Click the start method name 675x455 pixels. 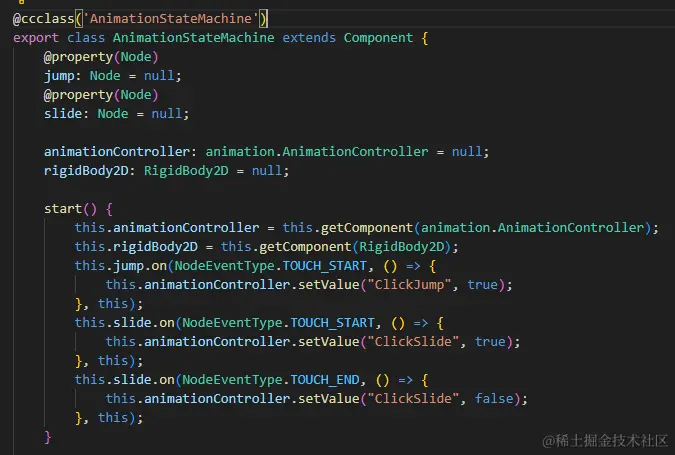point(63,209)
